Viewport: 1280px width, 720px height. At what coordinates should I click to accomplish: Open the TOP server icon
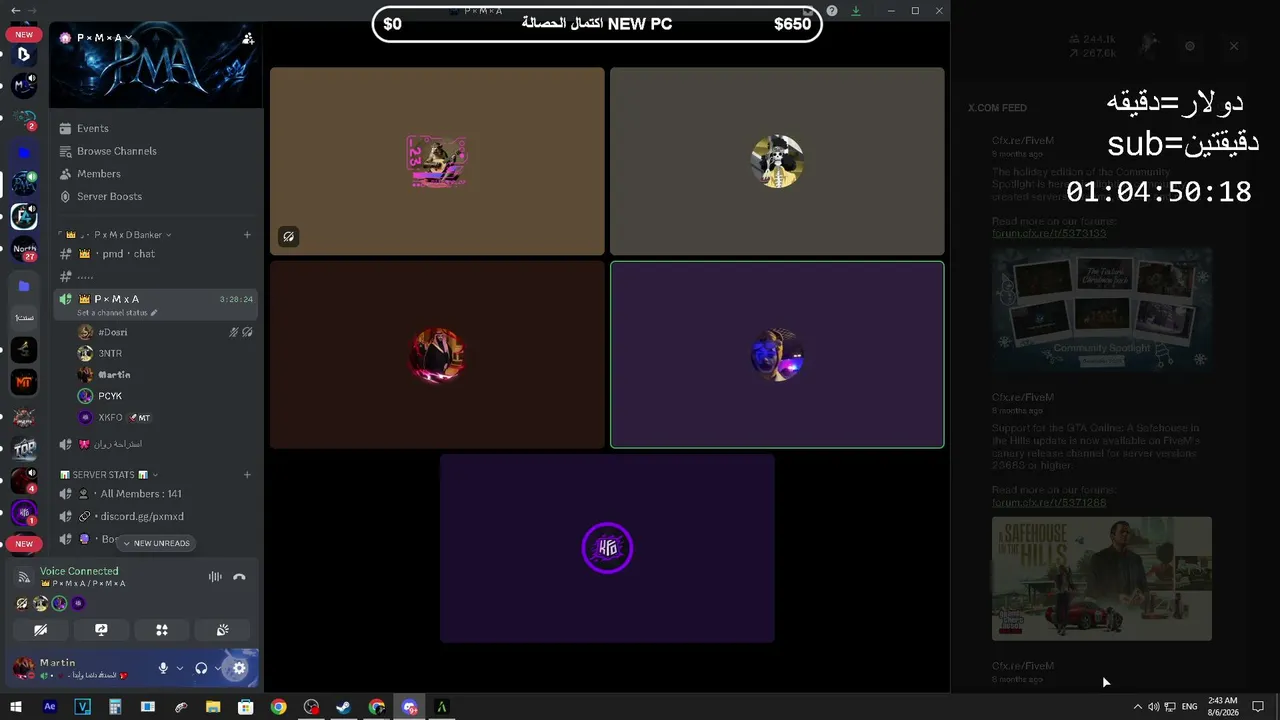[x=24, y=448]
